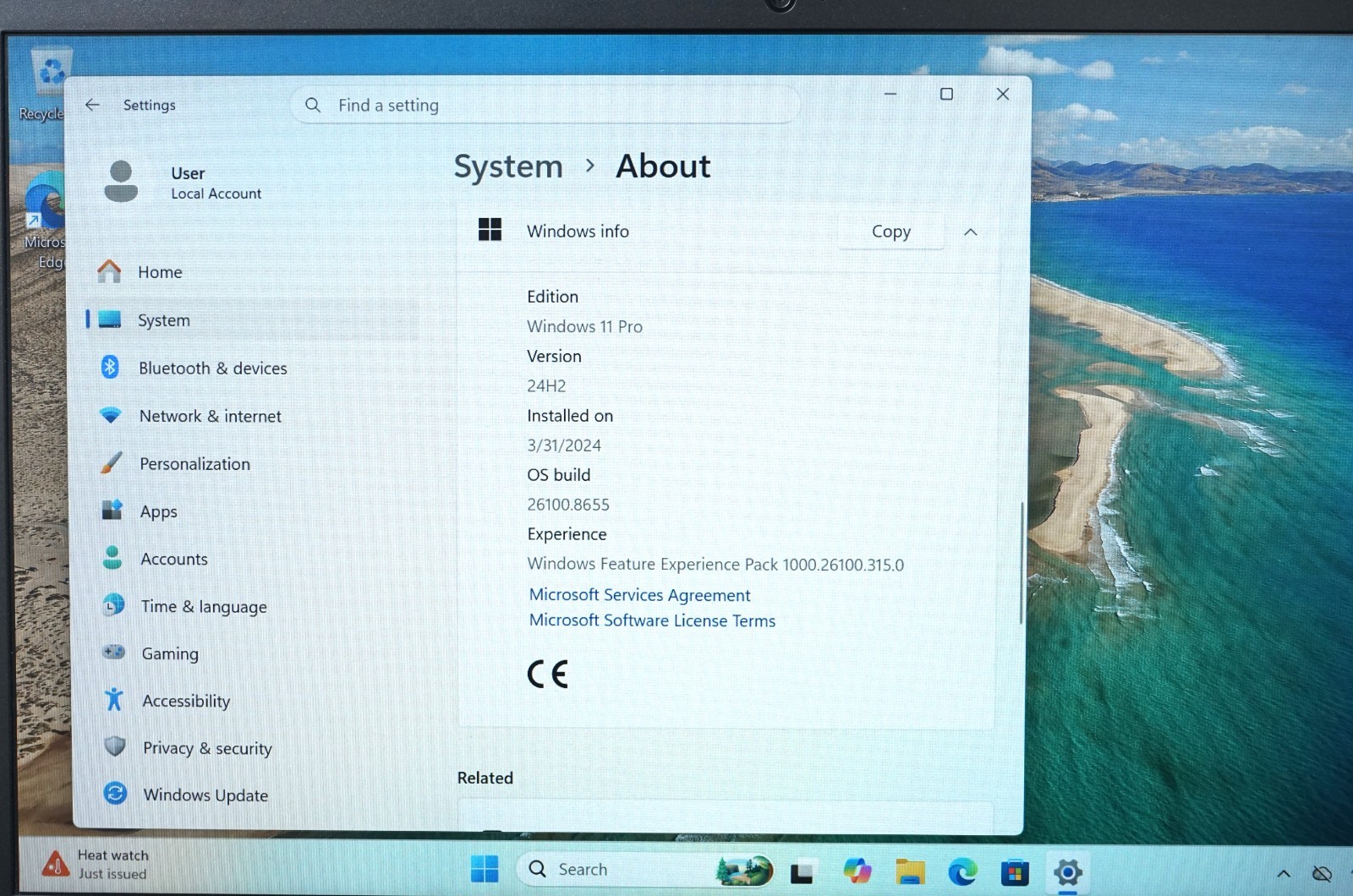Open the Start menu on taskbar
This screenshot has height=896, width=1353.
tap(485, 869)
